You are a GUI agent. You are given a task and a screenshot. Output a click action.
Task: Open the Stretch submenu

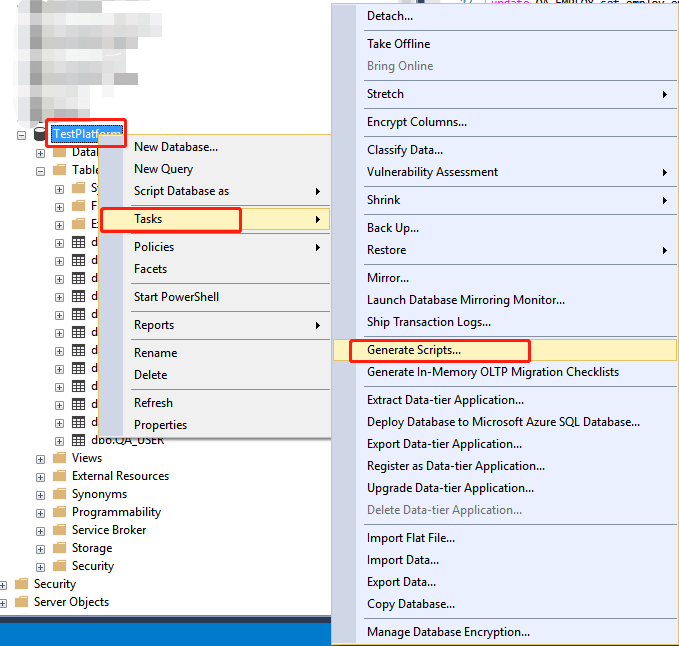point(504,94)
